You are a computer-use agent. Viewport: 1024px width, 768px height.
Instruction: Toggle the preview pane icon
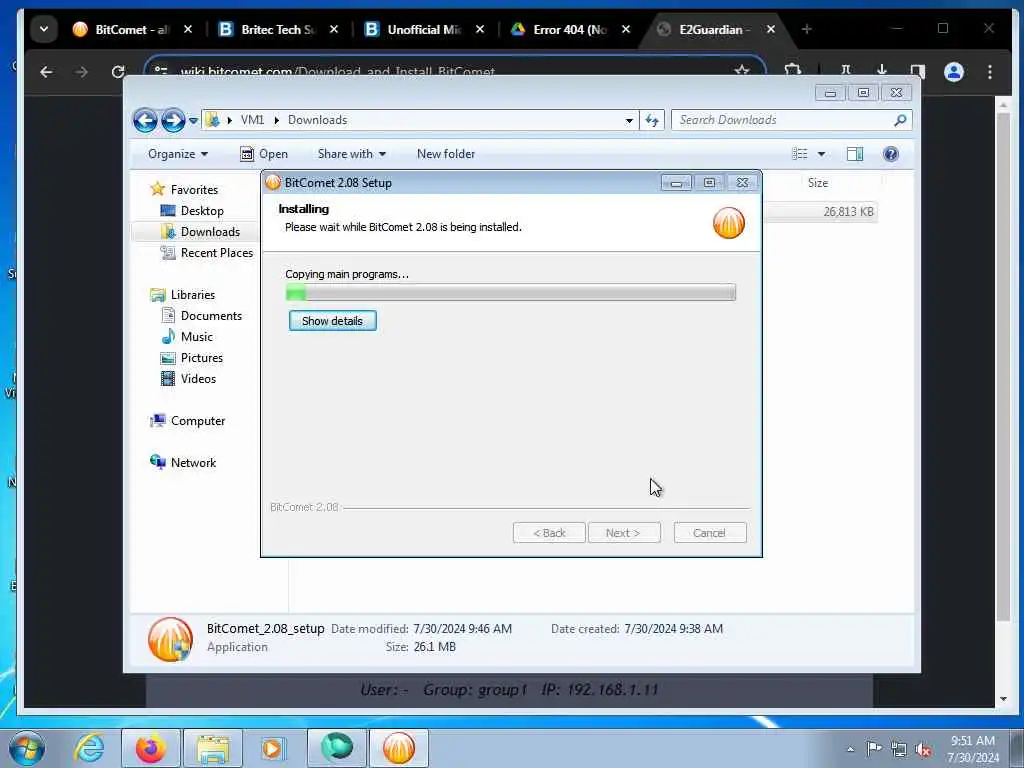pos(855,154)
